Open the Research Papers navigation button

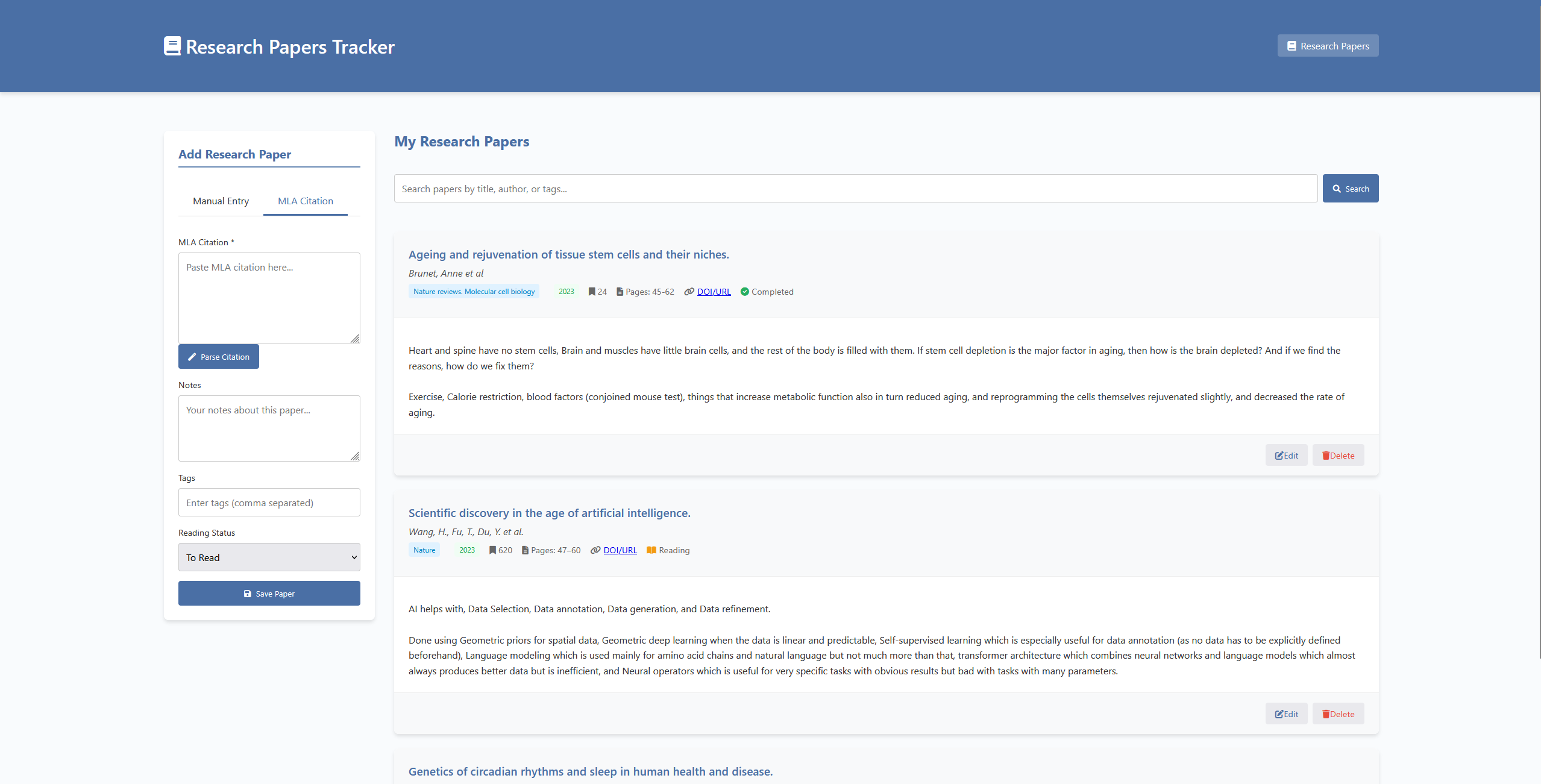pos(1328,46)
